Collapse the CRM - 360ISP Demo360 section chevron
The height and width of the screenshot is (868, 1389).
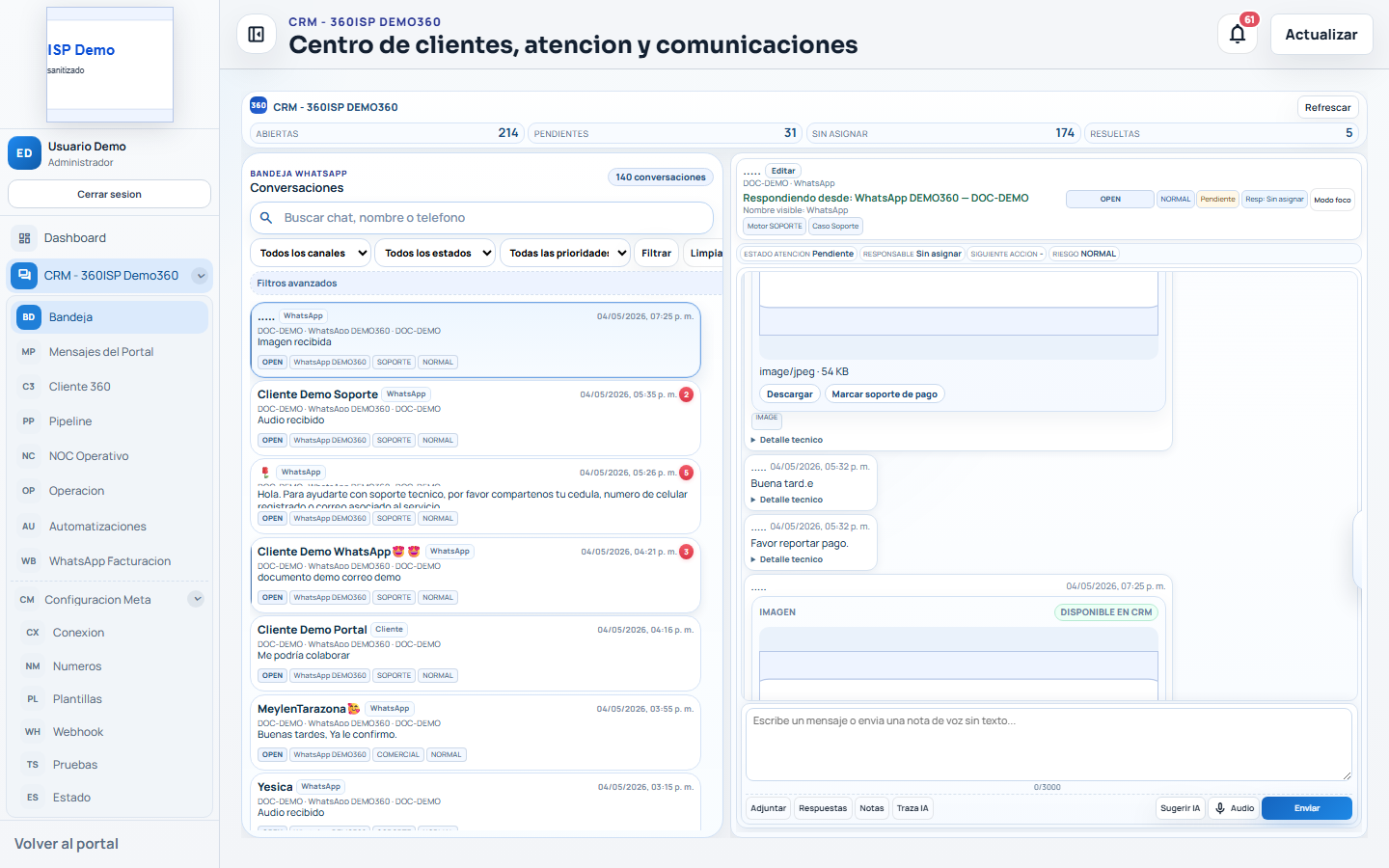tap(200, 276)
